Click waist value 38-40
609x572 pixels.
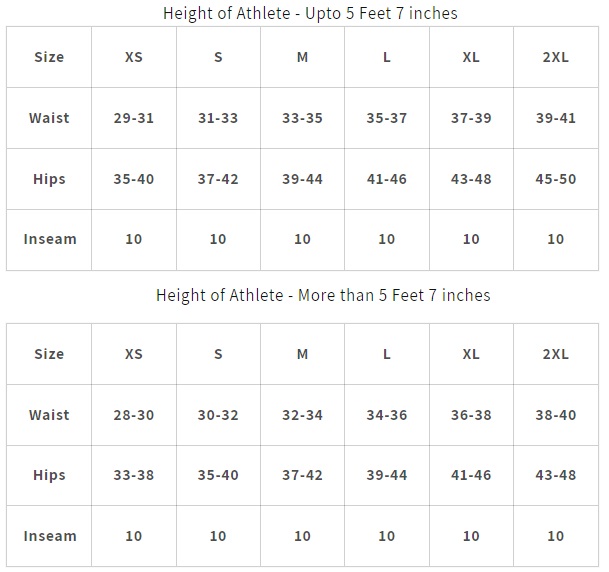[x=555, y=415]
